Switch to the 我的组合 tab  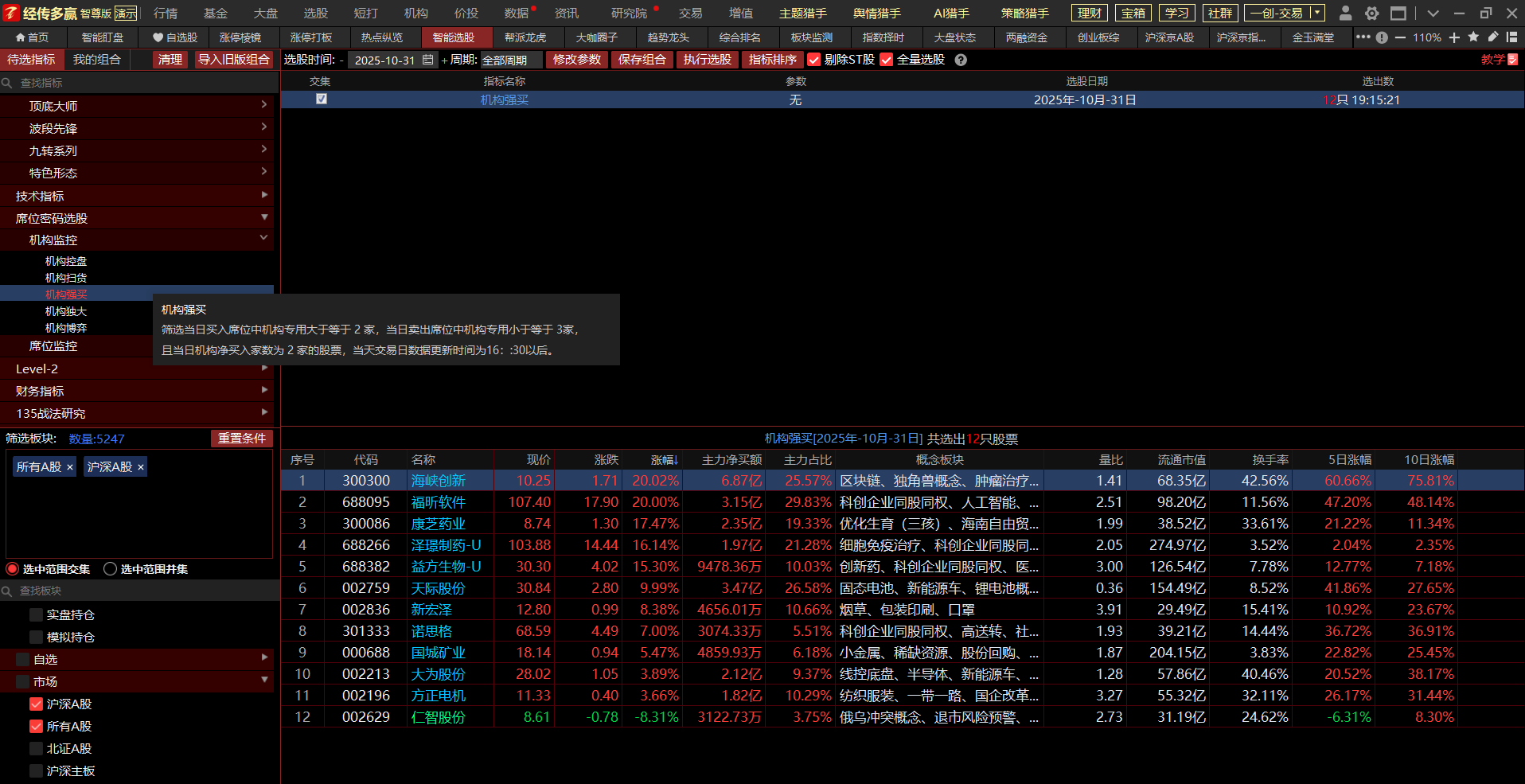(x=96, y=60)
